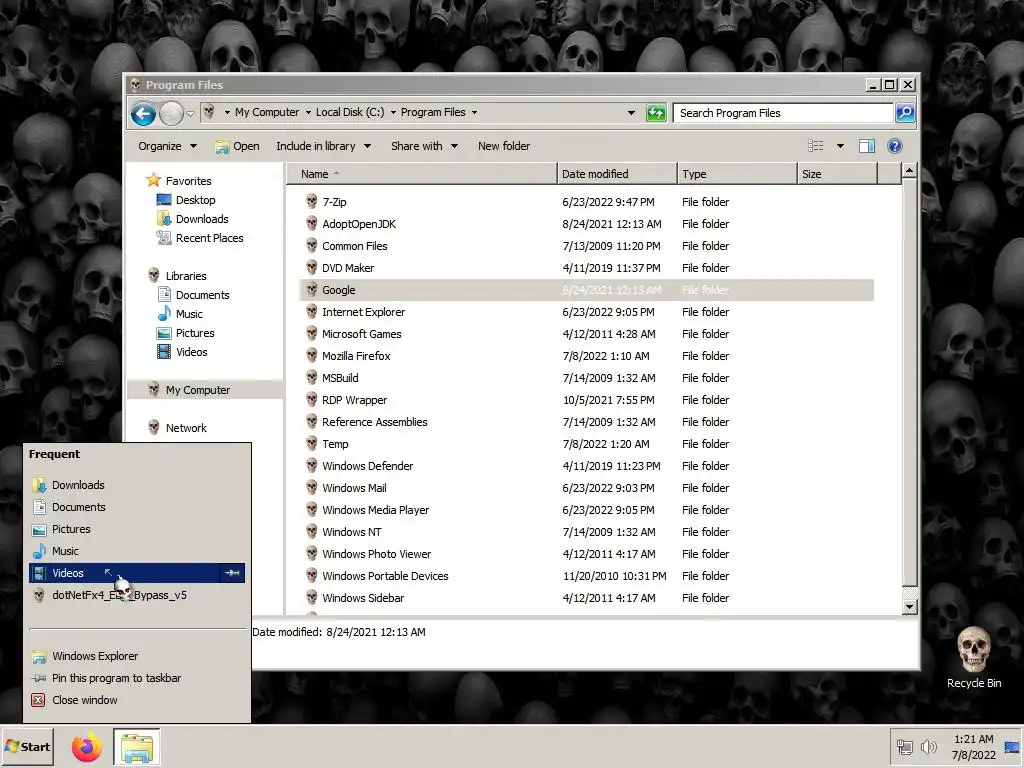
Task: Click the Change your view icon
Action: click(816, 146)
